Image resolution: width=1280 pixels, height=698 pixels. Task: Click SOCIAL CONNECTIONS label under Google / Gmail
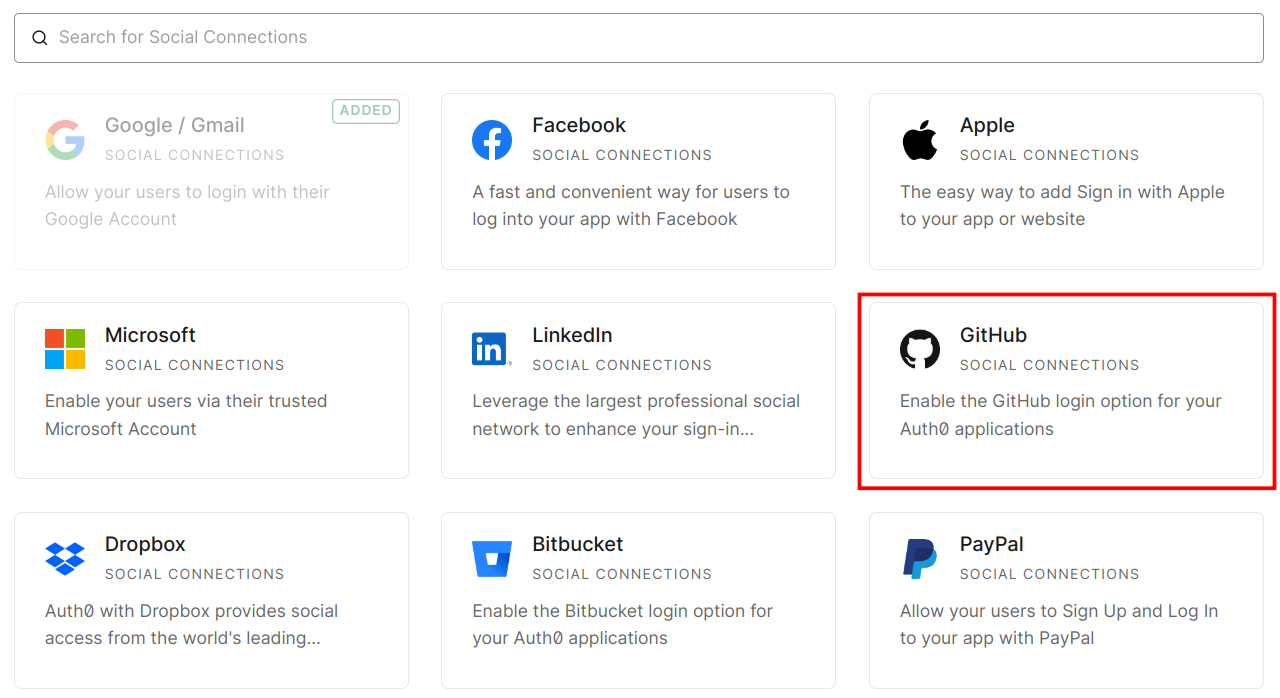[195, 155]
